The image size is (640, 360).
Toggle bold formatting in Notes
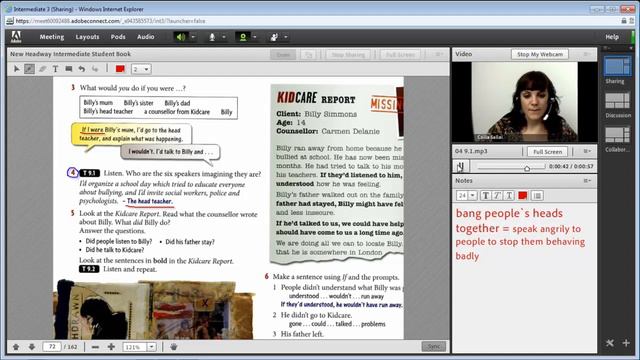485,196
